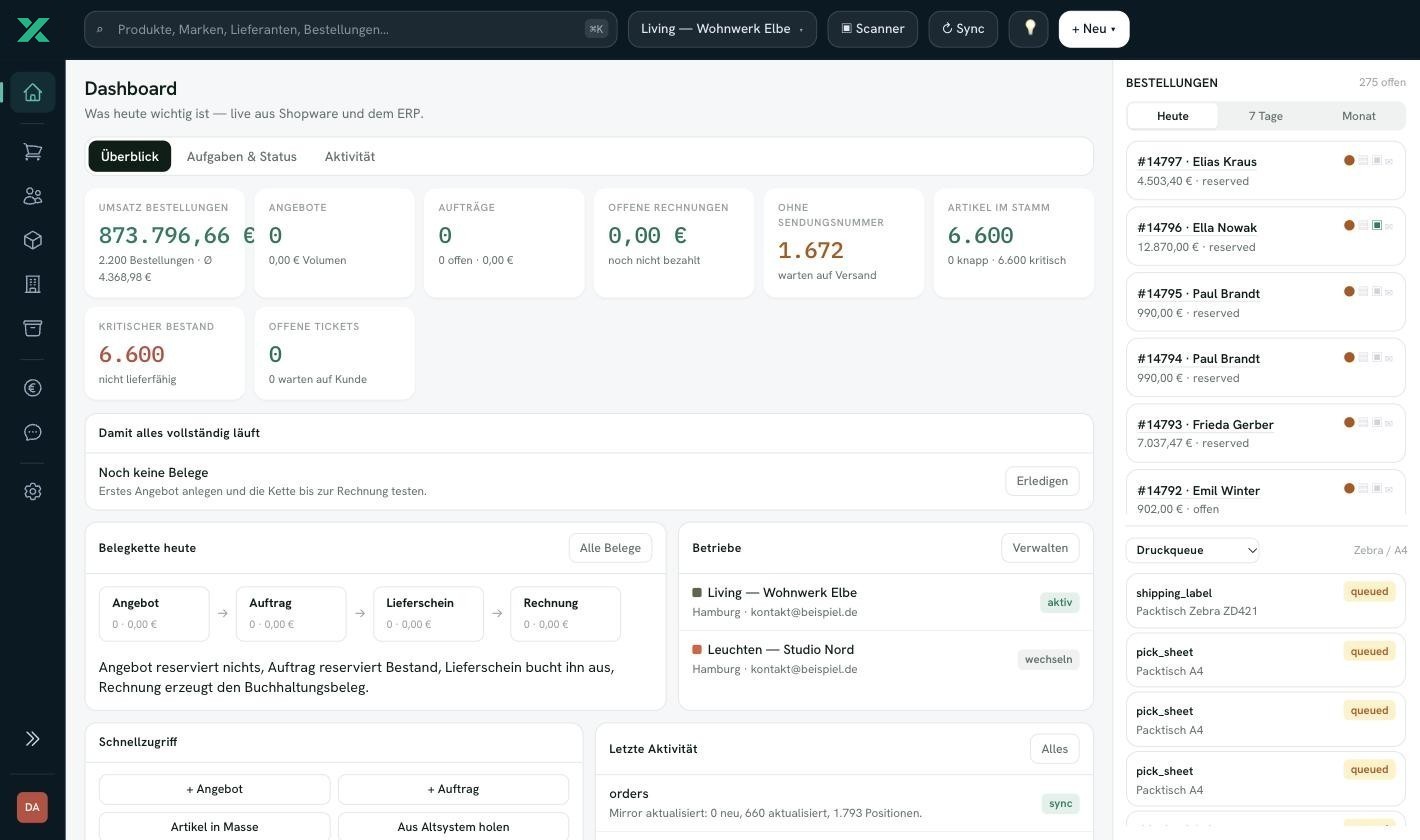This screenshot has height=840, width=1420.
Task: Open settings gear in sidebar
Action: pos(32,492)
